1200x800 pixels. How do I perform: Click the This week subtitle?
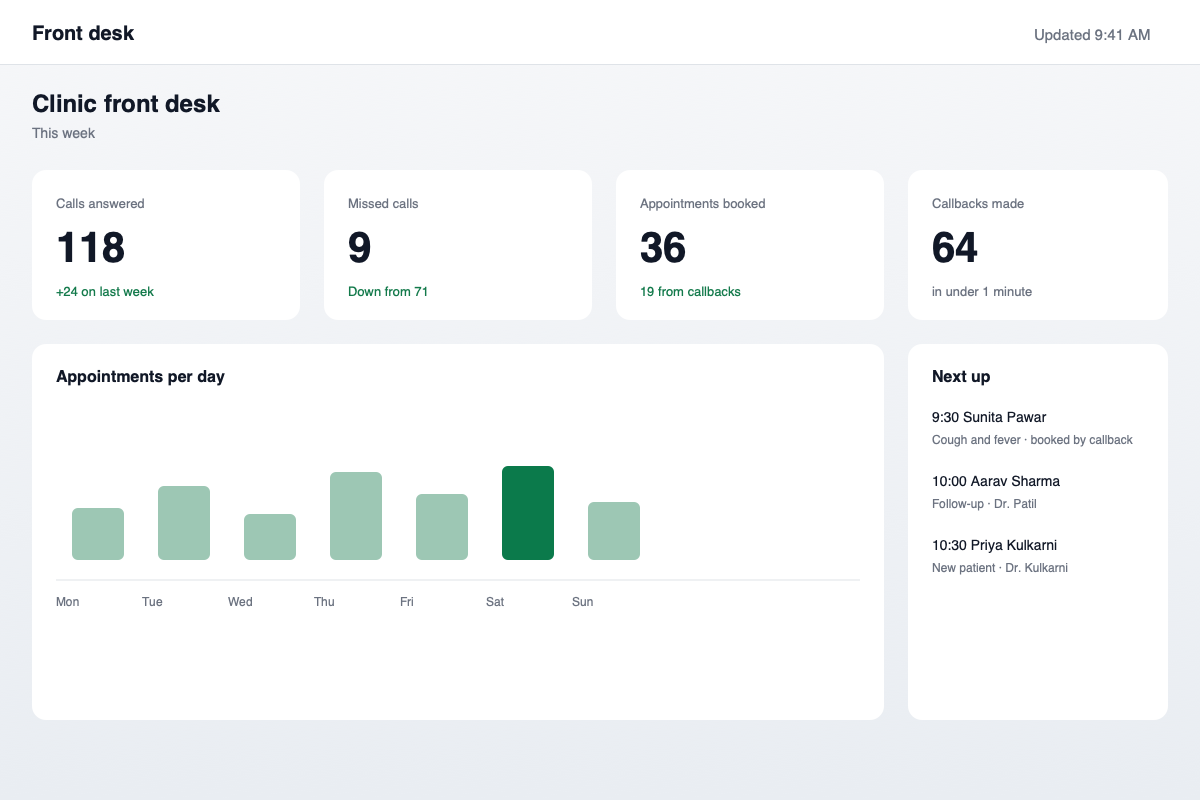click(x=63, y=133)
